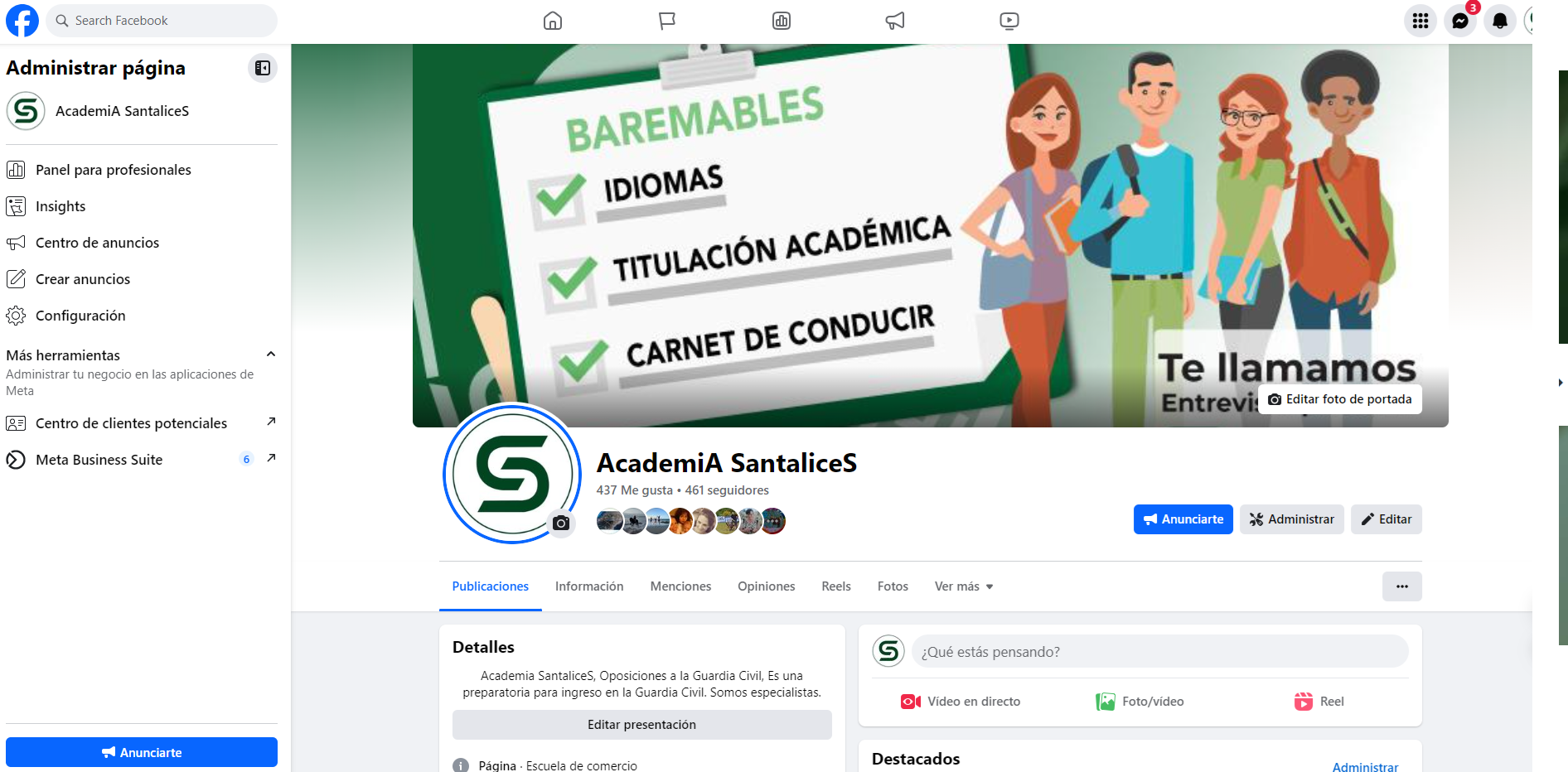This screenshot has width=1568, height=772.
Task: Open the Home icon in top navigation
Action: pos(553,21)
